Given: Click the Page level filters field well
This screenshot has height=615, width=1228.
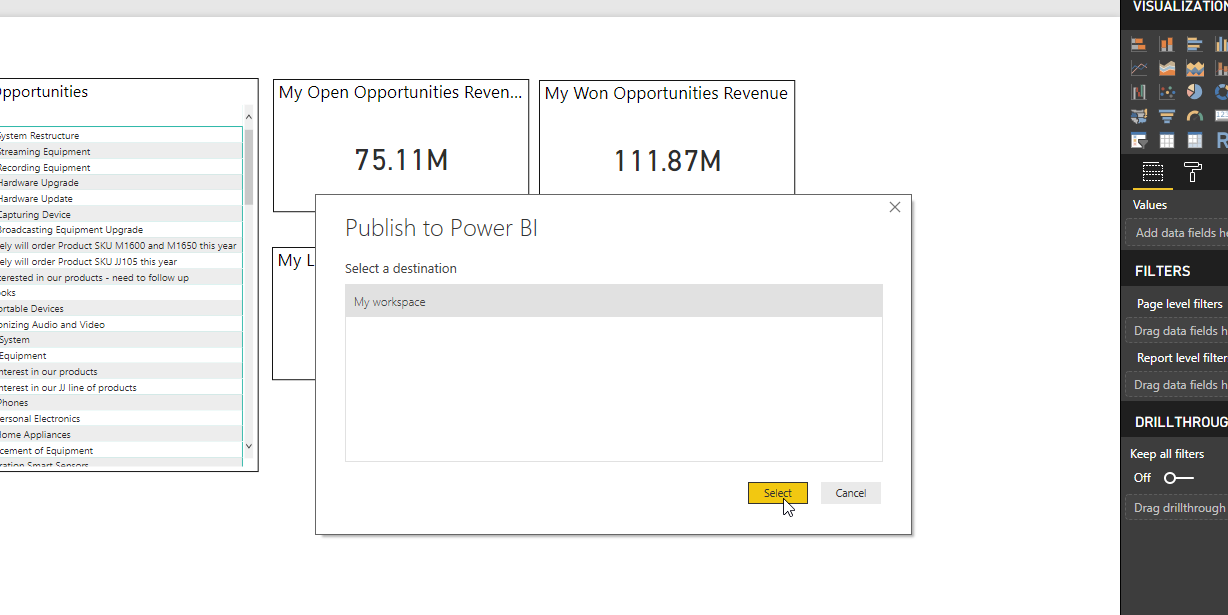Looking at the screenshot, I should click(x=1179, y=331).
